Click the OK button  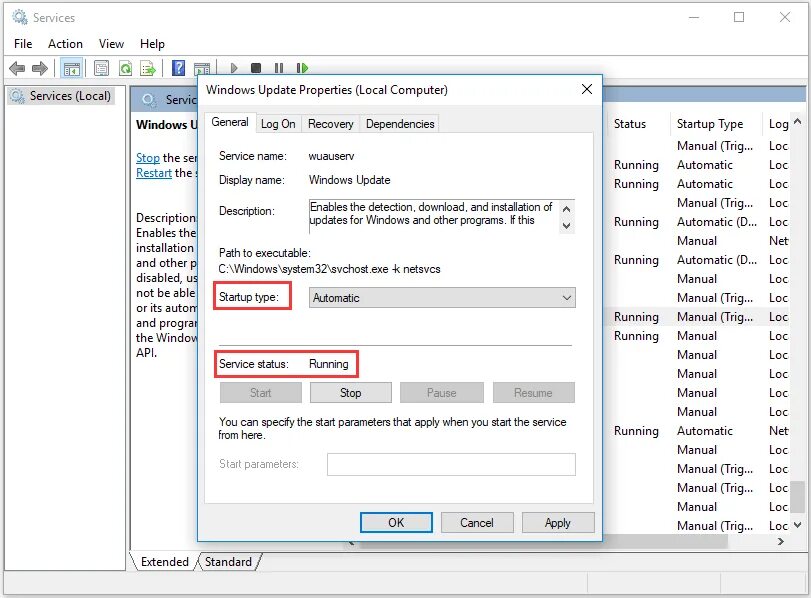(396, 522)
